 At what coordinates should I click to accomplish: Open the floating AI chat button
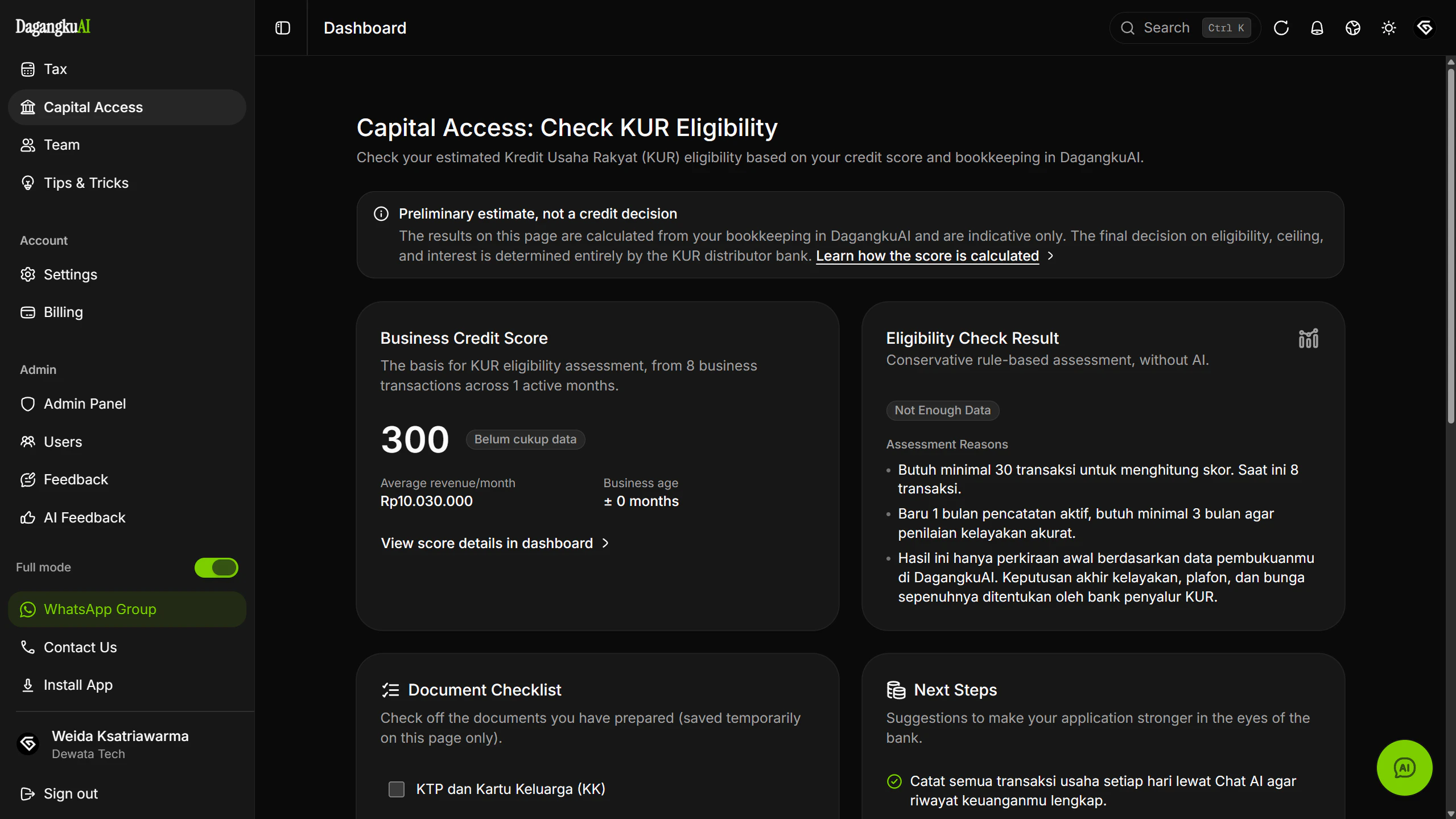point(1405,768)
